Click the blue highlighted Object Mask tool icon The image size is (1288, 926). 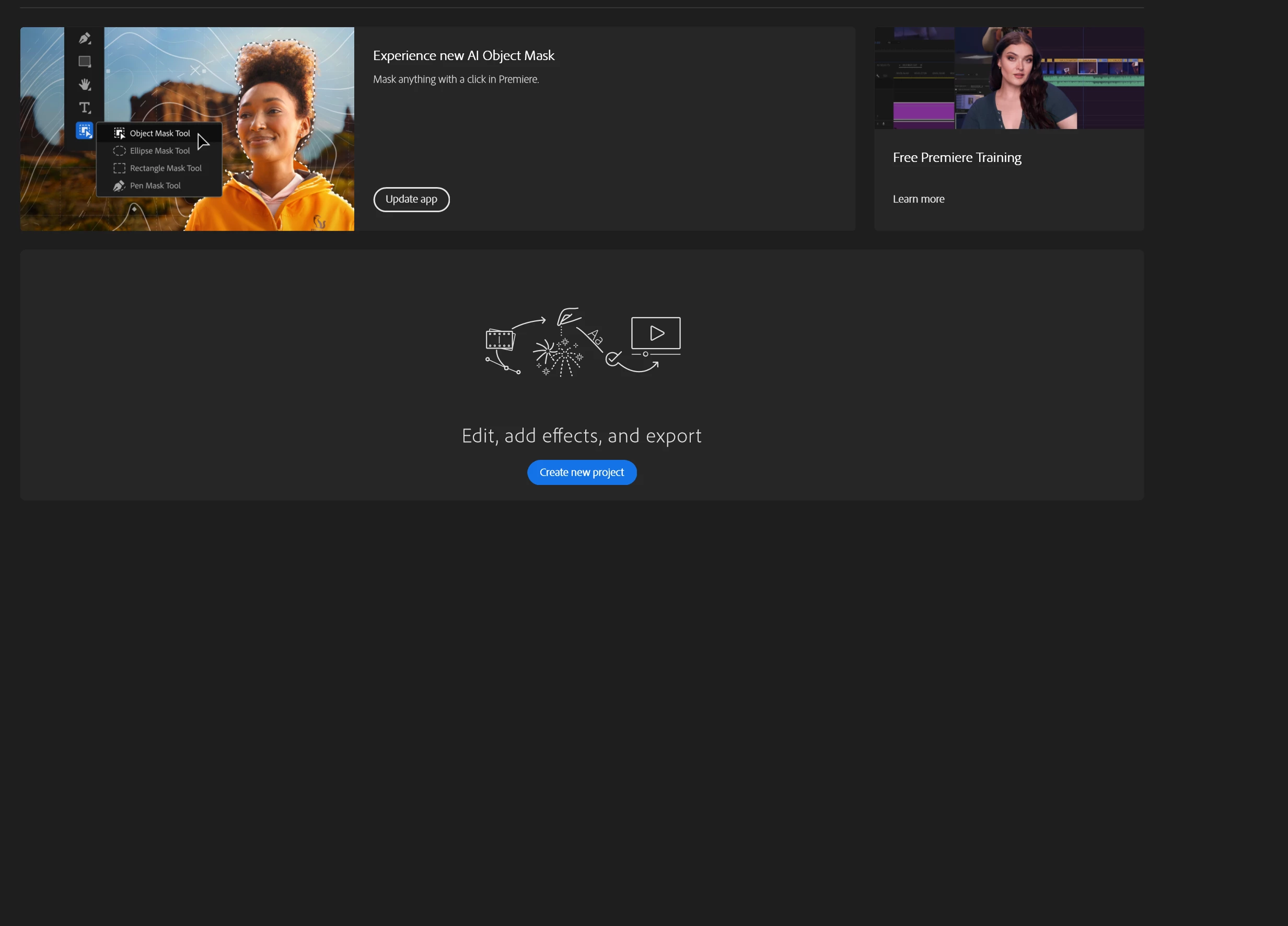pyautogui.click(x=85, y=131)
